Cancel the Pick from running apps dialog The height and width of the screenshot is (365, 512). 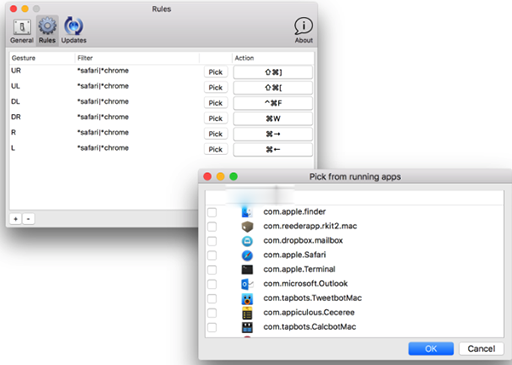[481, 349]
